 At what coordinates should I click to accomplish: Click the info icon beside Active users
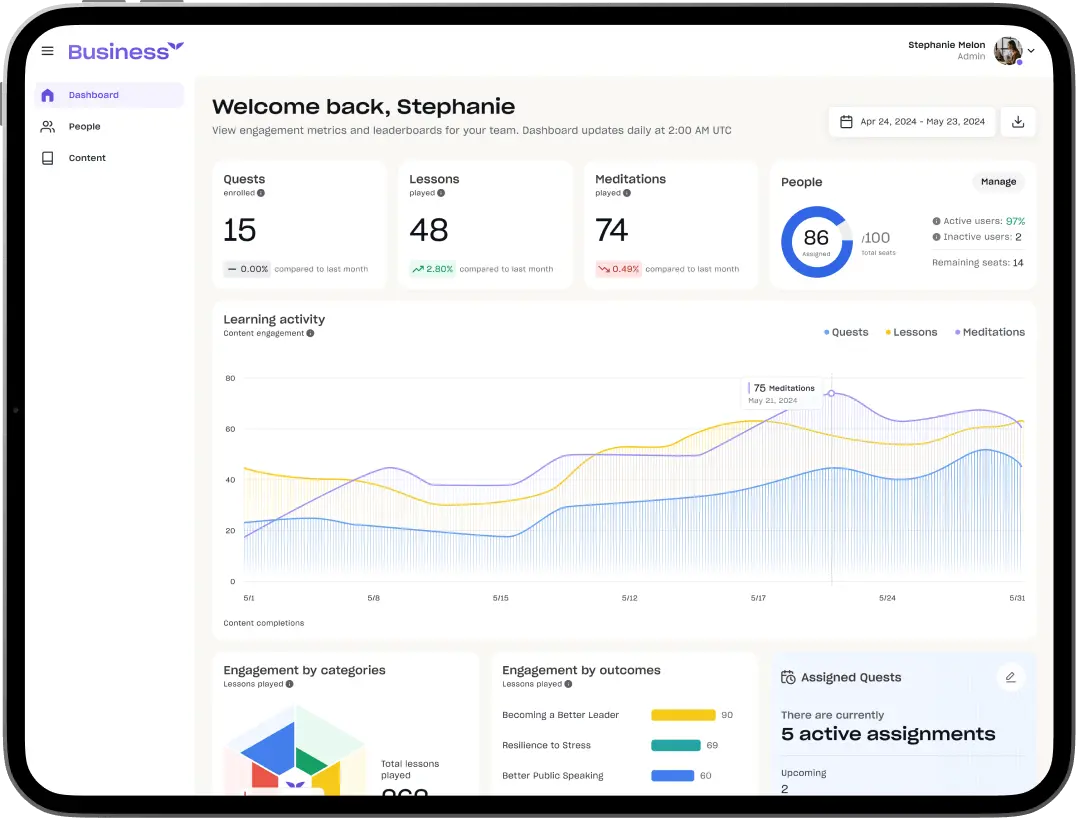click(936, 221)
